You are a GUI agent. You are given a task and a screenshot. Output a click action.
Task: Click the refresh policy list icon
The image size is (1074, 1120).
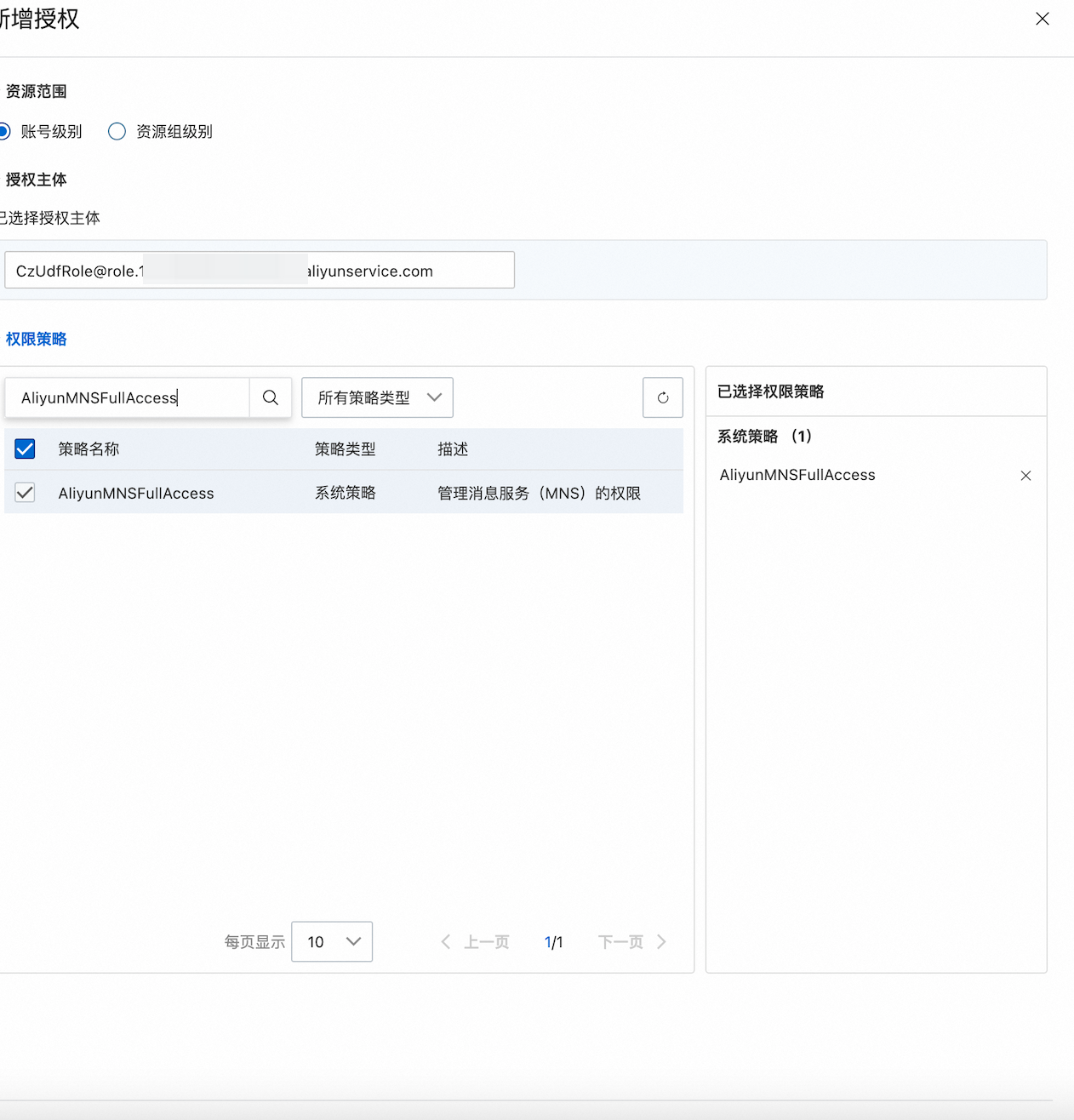pos(662,397)
